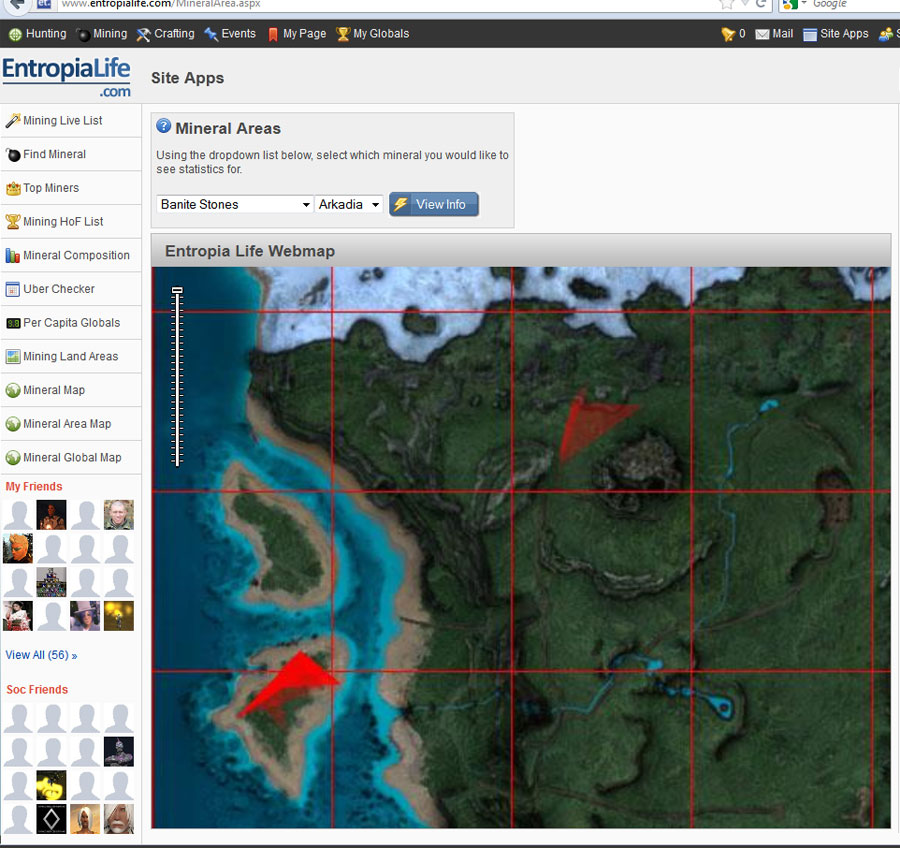This screenshot has width=900, height=848.
Task: Open soc friend avatar with diamond symbol
Action: [x=51, y=819]
